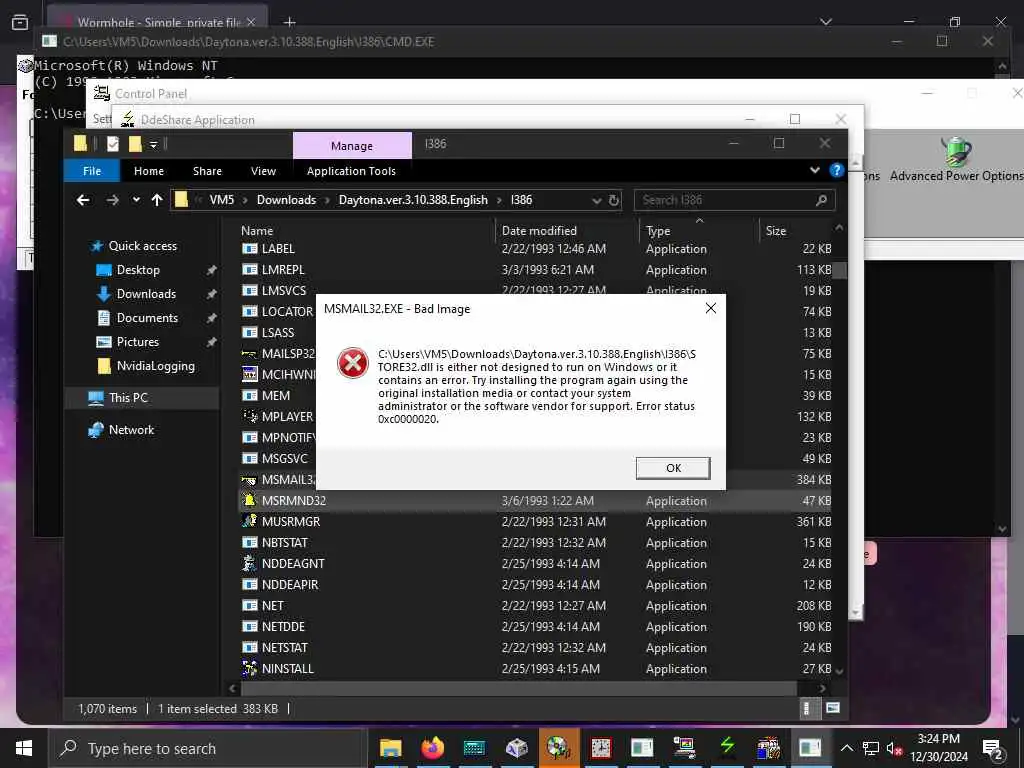Open Pictures in the navigation pane
The width and height of the screenshot is (1024, 768).
[x=137, y=342]
